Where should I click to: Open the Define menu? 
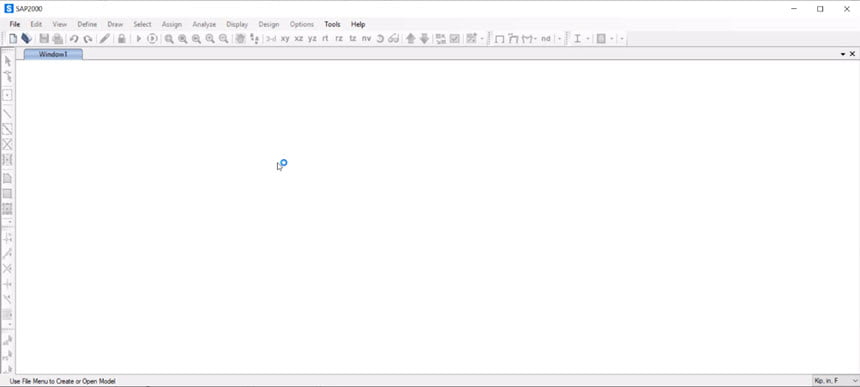(x=87, y=24)
